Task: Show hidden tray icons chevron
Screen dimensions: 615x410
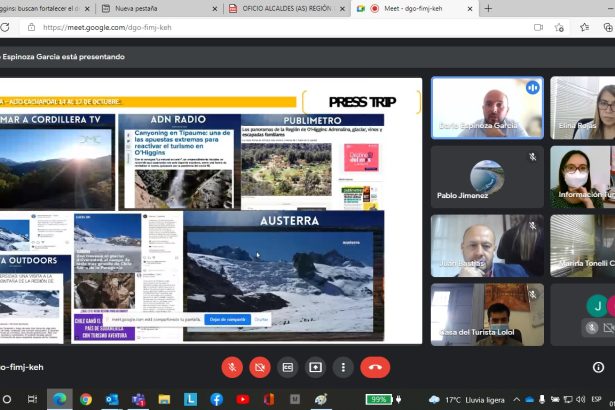Action: pos(517,399)
